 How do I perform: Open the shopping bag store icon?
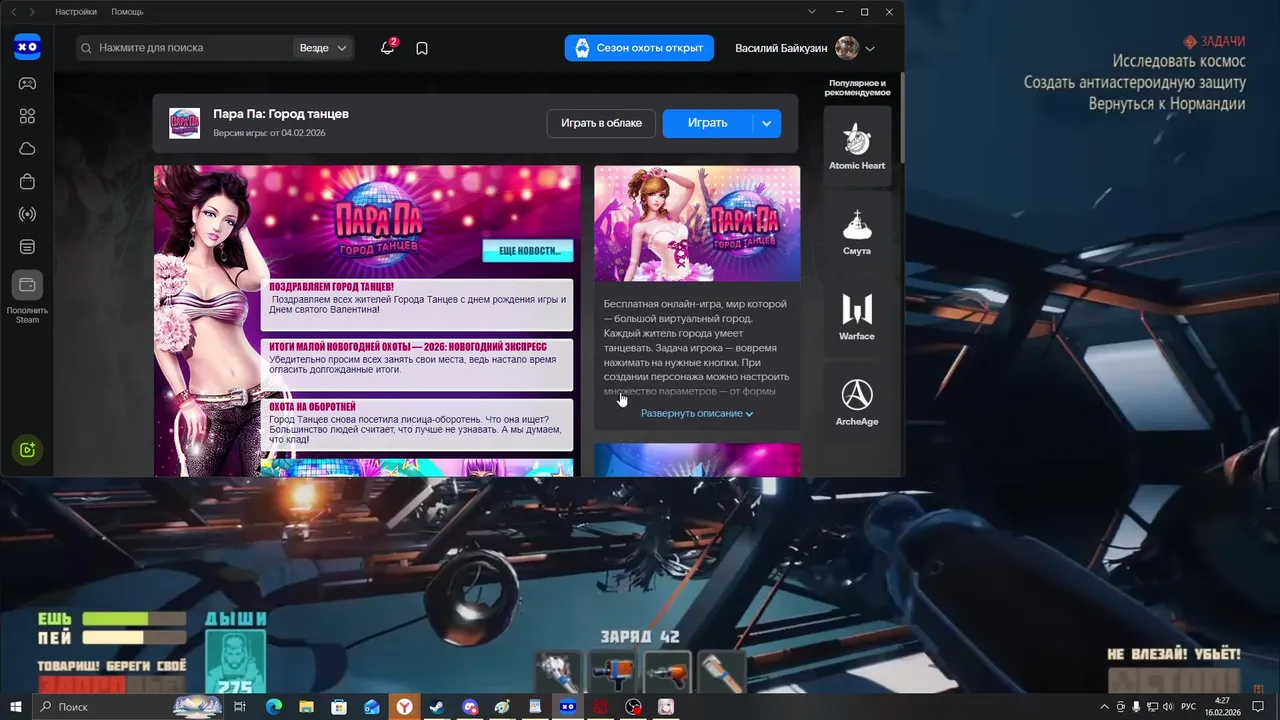[x=27, y=182]
